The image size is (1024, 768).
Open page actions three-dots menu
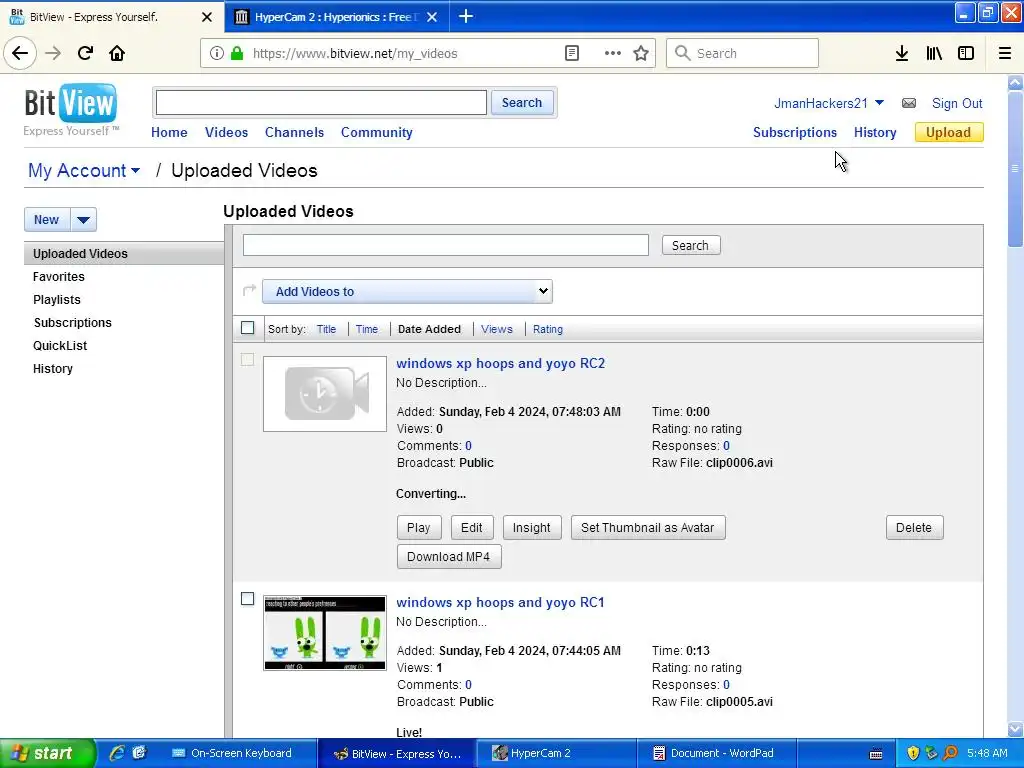pyautogui.click(x=613, y=54)
